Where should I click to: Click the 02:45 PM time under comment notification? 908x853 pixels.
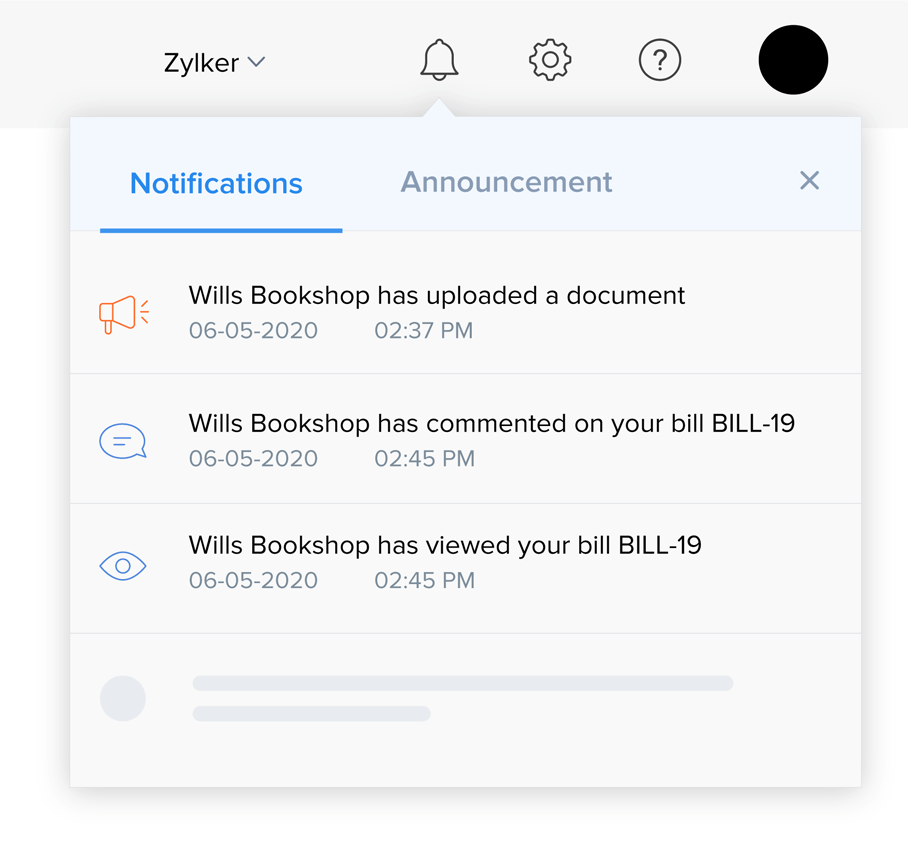click(x=424, y=459)
